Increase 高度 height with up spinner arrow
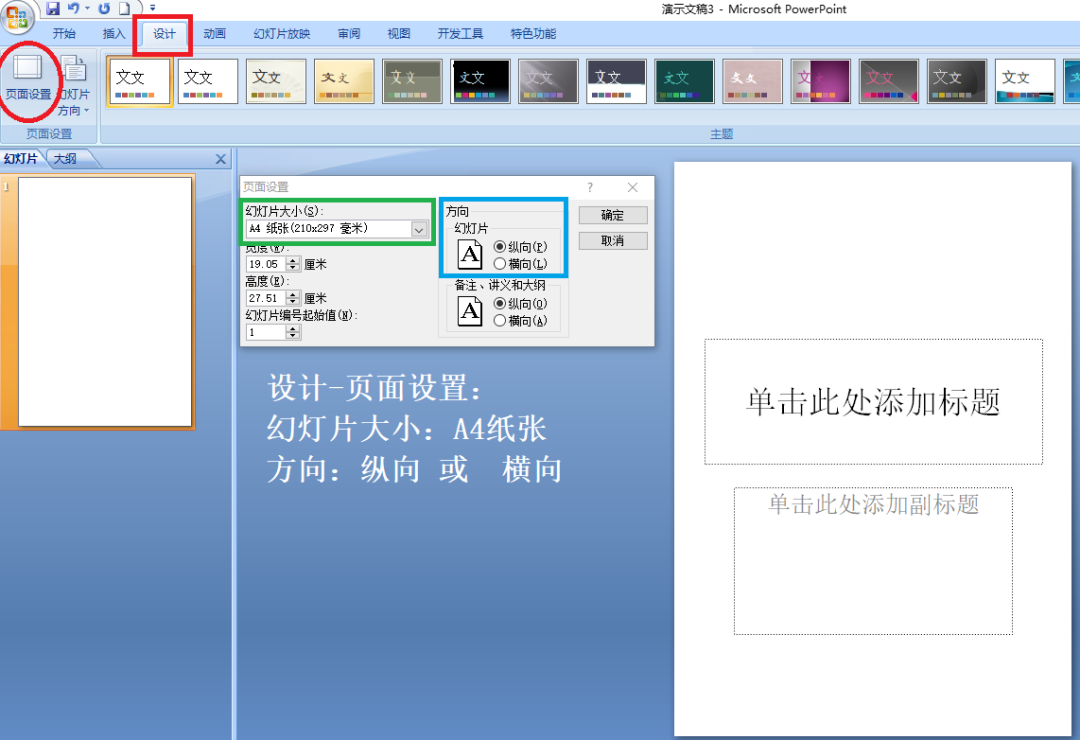 tap(293, 294)
